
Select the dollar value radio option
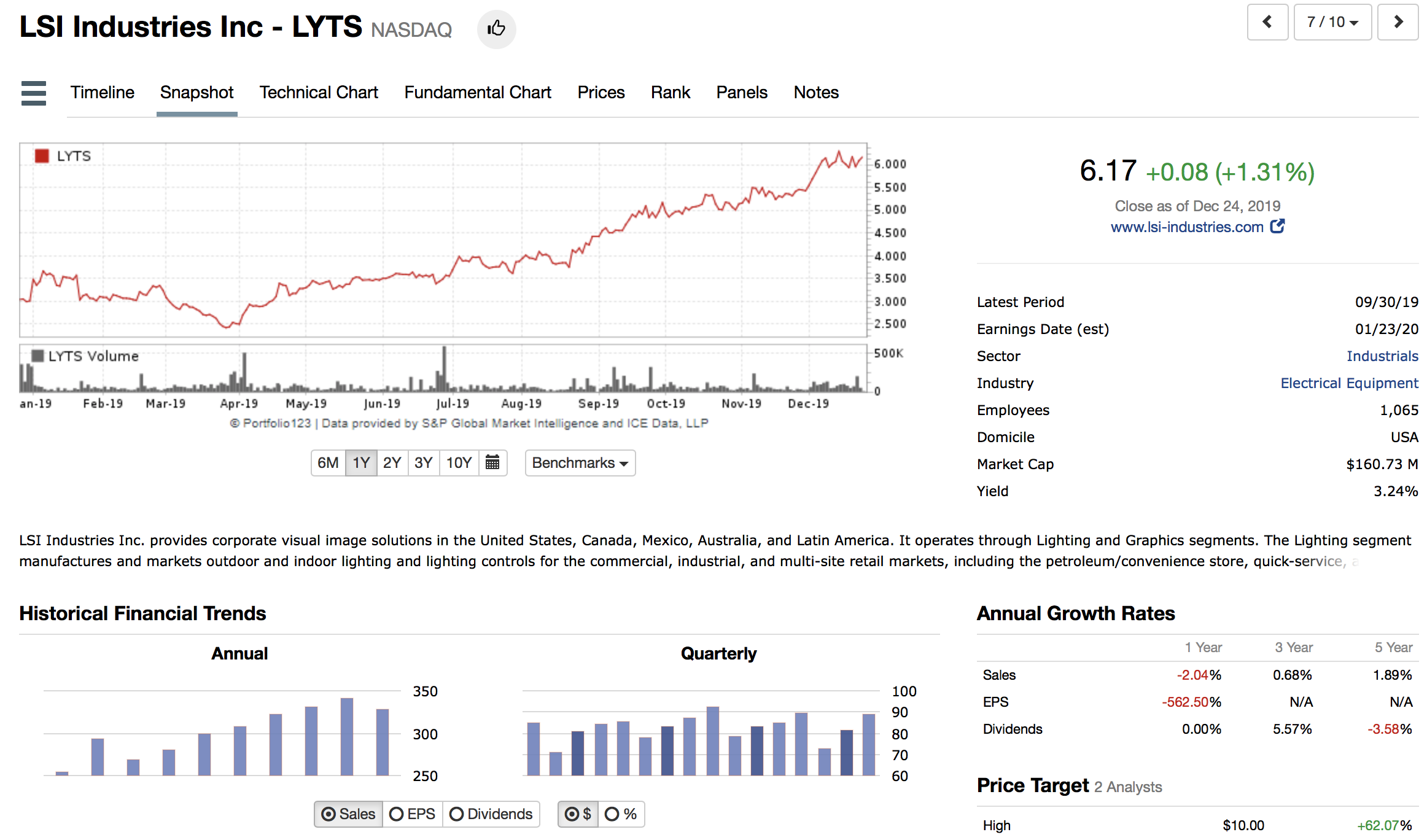(x=578, y=814)
